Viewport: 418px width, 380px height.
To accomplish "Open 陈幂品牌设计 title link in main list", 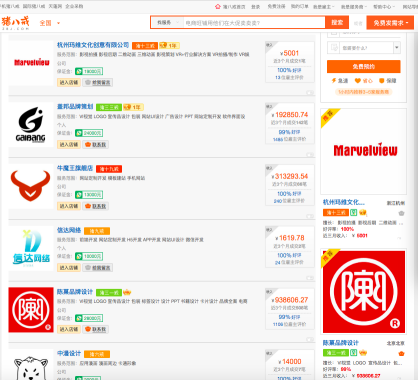I will click(75, 292).
